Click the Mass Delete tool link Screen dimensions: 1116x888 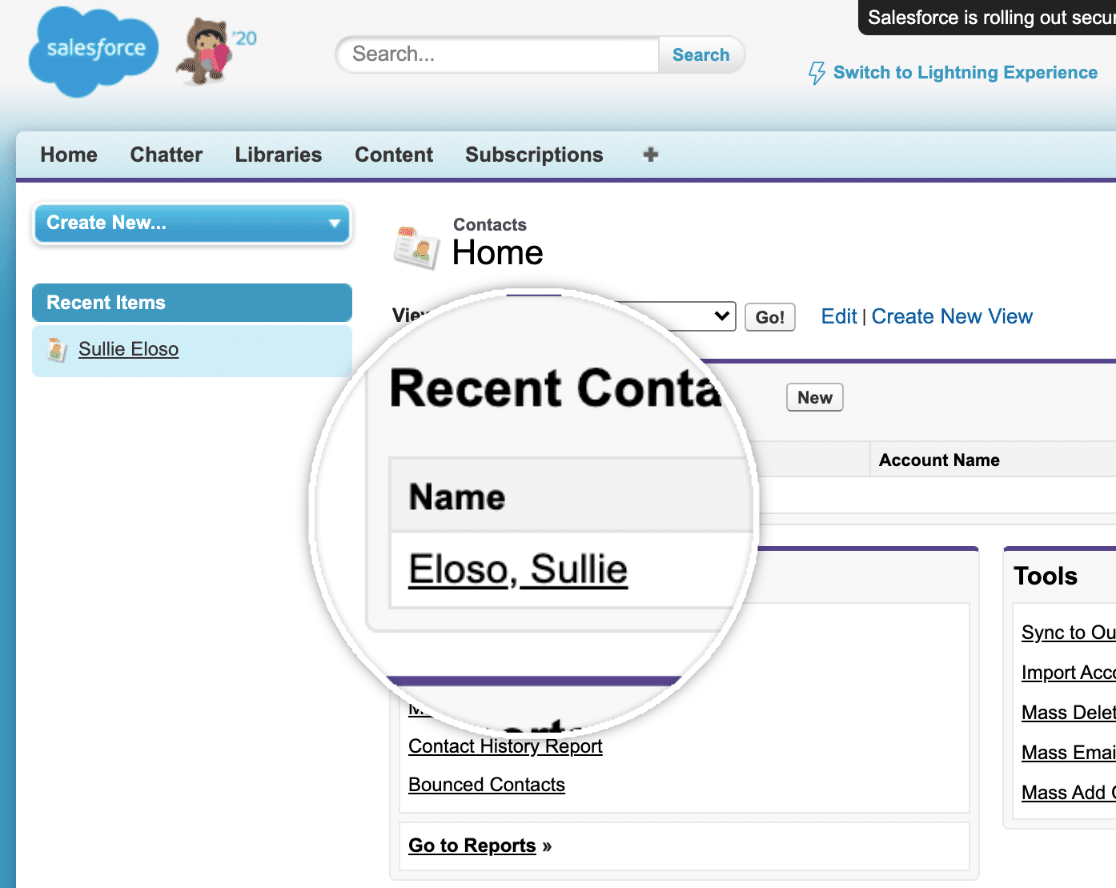coord(1068,712)
